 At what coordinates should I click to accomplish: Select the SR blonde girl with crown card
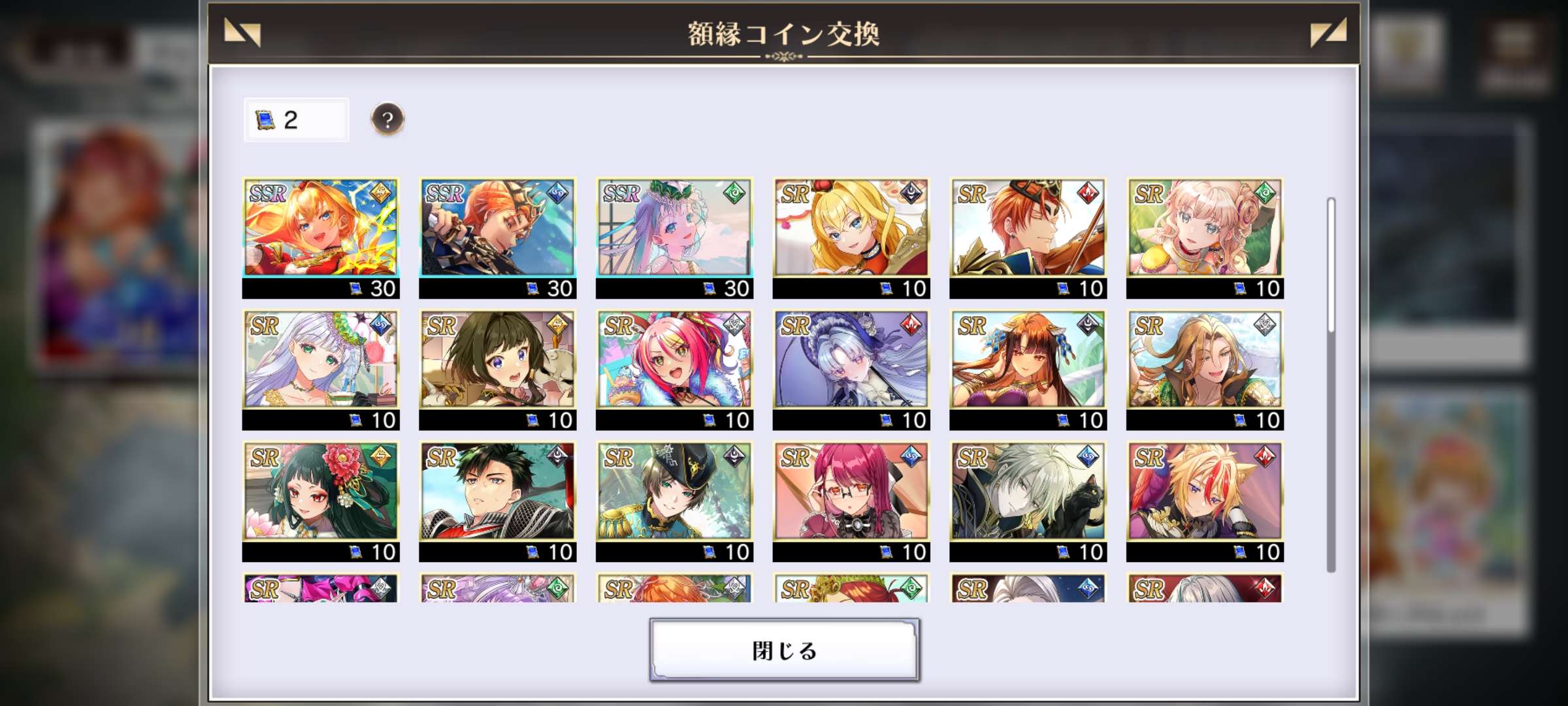pos(851,238)
